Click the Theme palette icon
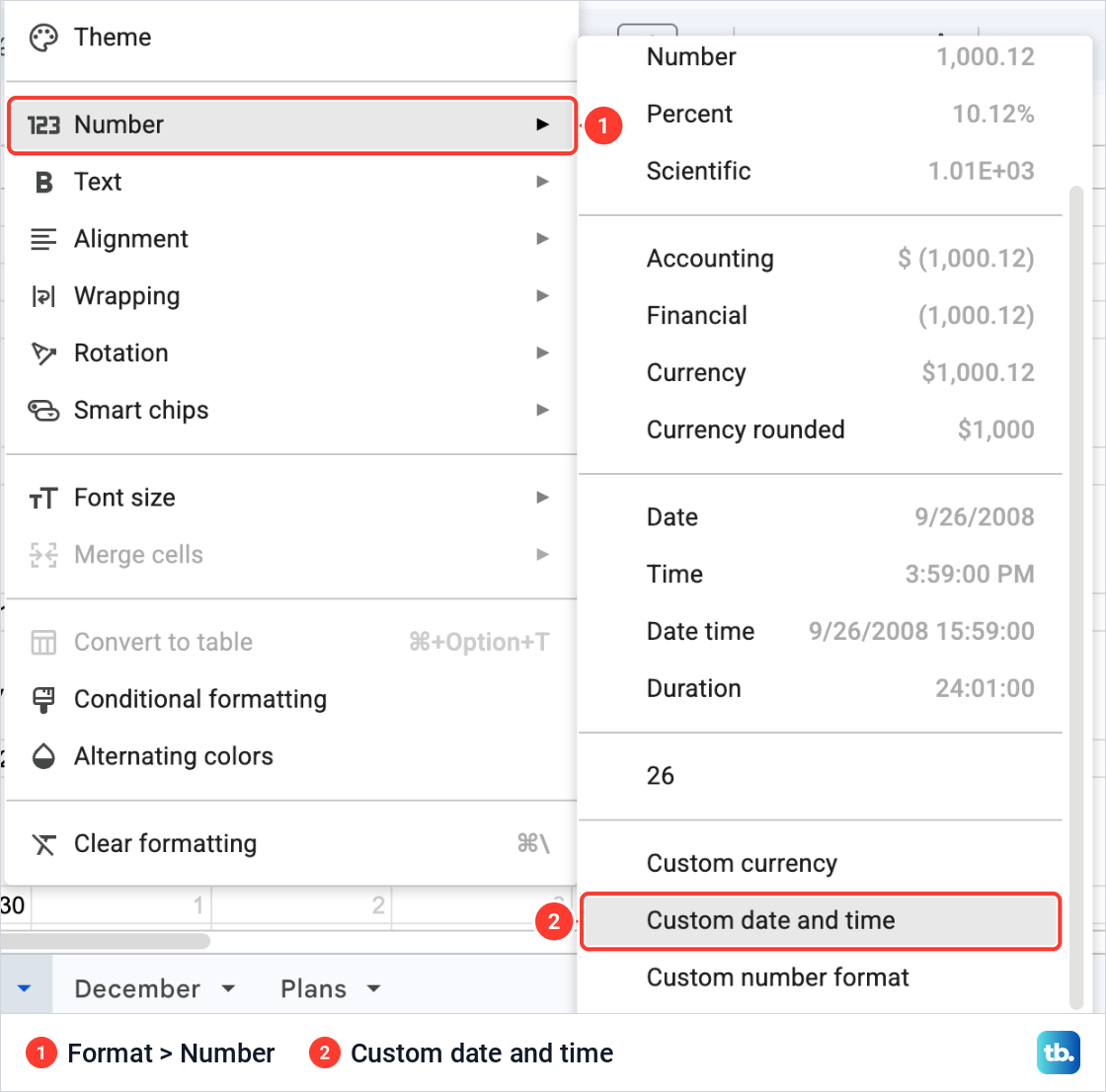Image resolution: width=1106 pixels, height=1092 pixels. tap(43, 38)
